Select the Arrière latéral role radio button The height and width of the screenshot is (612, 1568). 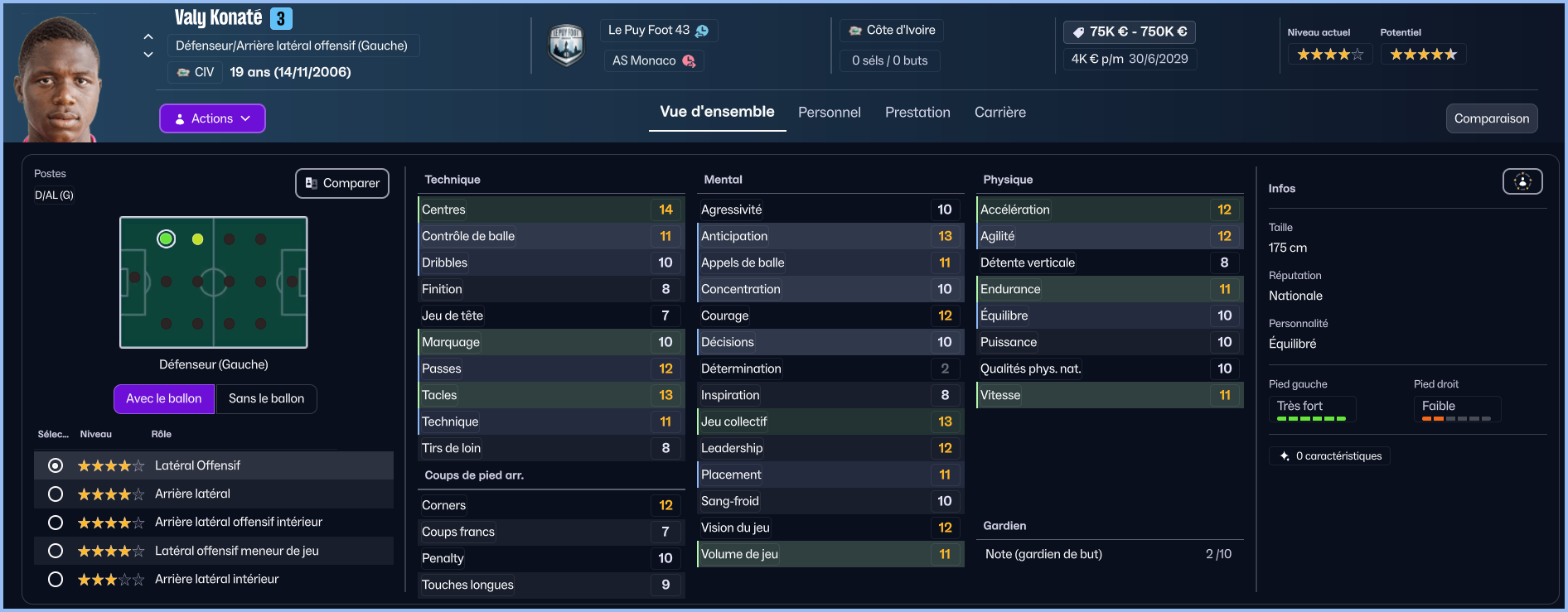point(56,494)
